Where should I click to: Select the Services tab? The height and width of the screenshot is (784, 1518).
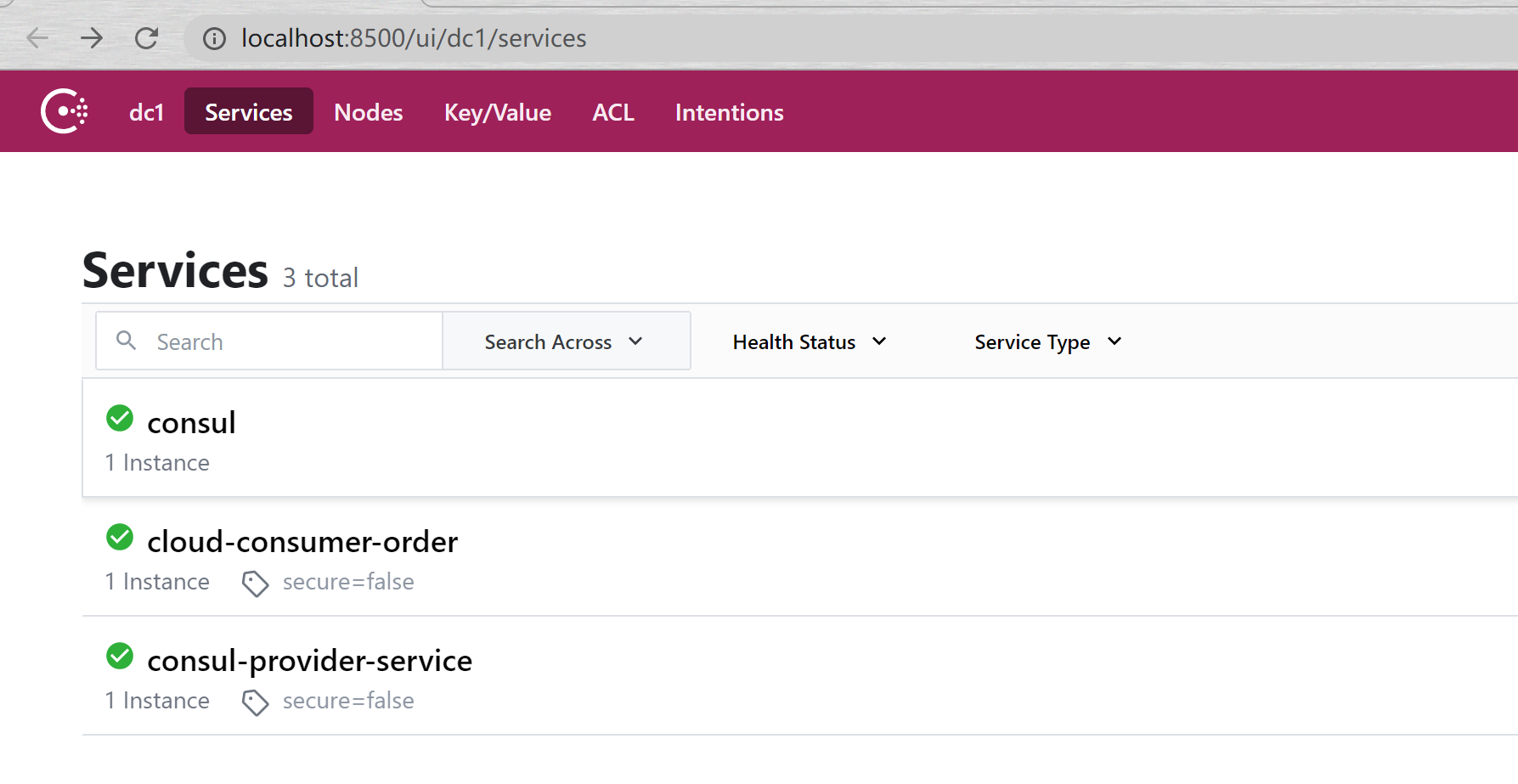(x=249, y=111)
